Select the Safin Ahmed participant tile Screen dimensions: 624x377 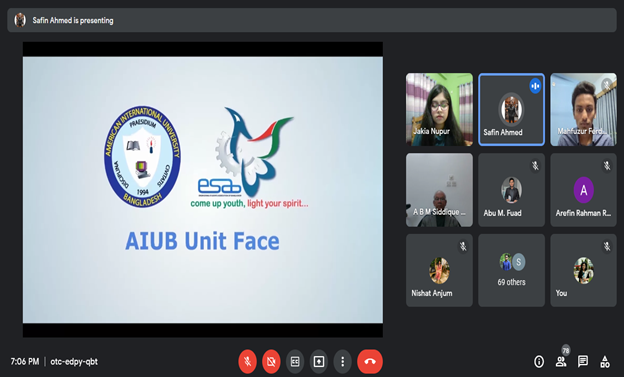tap(511, 109)
